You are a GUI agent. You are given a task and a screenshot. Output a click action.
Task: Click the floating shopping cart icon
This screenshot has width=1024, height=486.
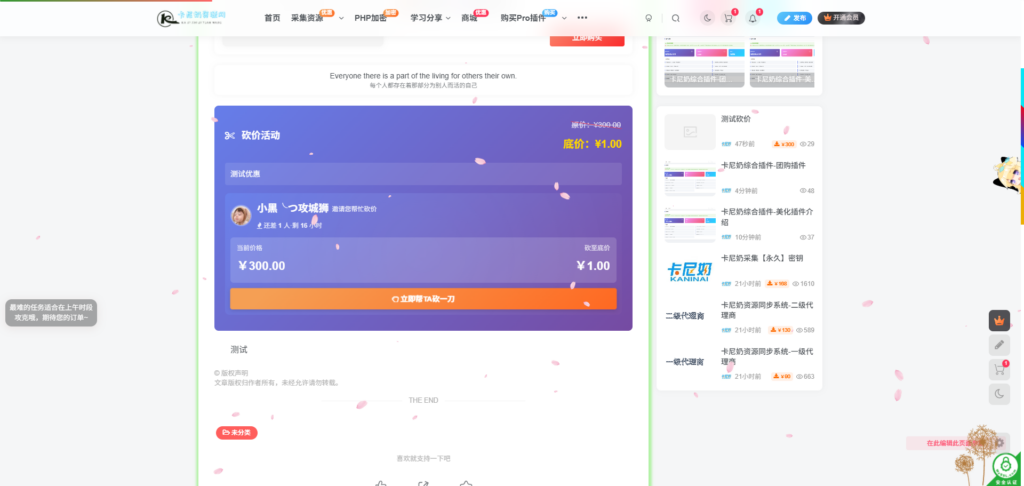pyautogui.click(x=999, y=370)
